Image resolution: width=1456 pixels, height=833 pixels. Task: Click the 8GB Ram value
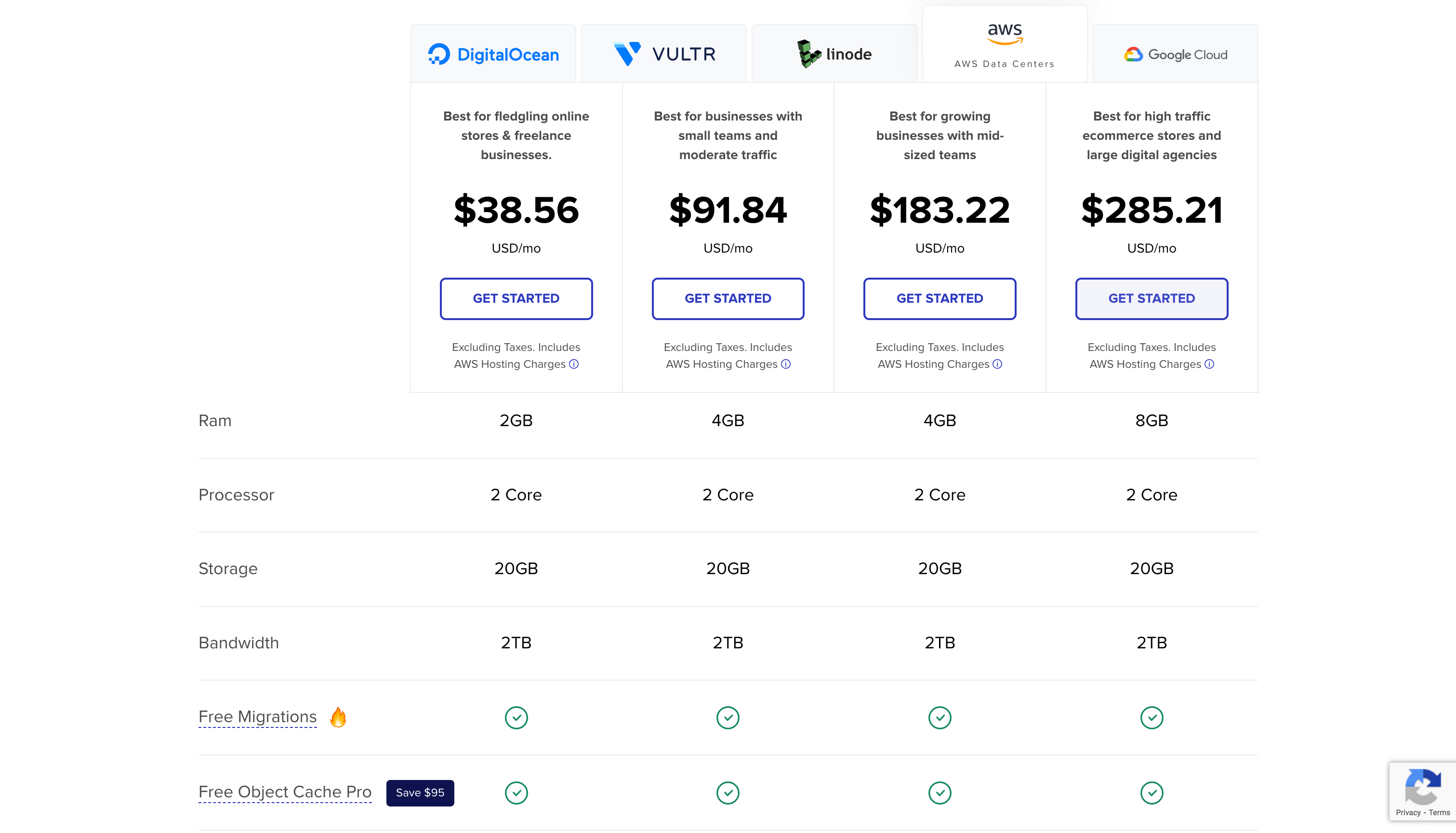(x=1152, y=420)
